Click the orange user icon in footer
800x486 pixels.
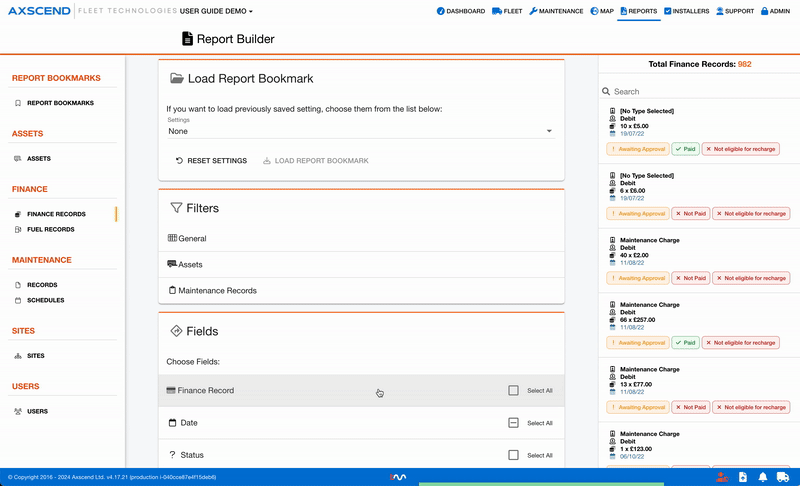721,477
